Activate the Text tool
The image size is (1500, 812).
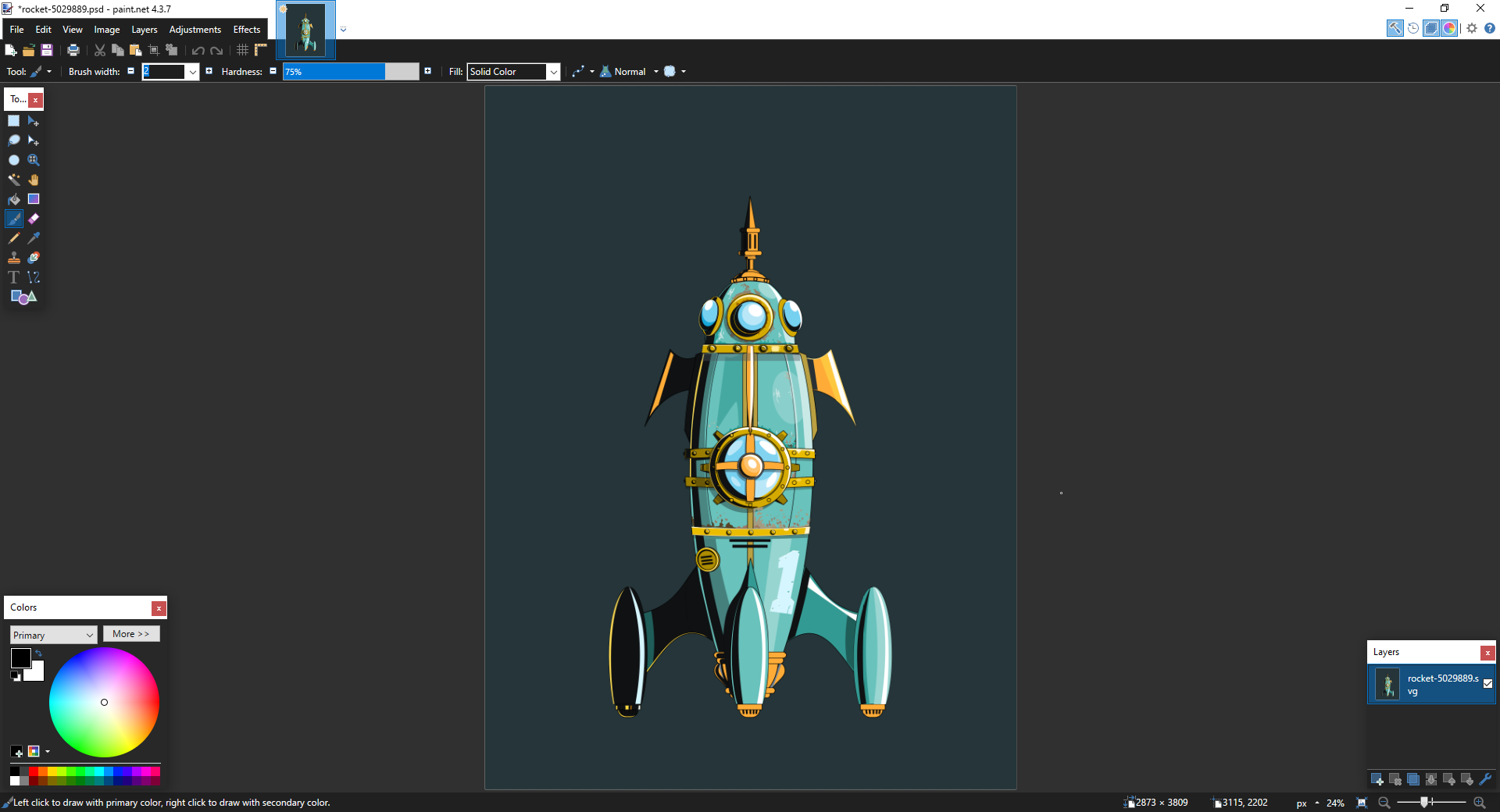14,277
